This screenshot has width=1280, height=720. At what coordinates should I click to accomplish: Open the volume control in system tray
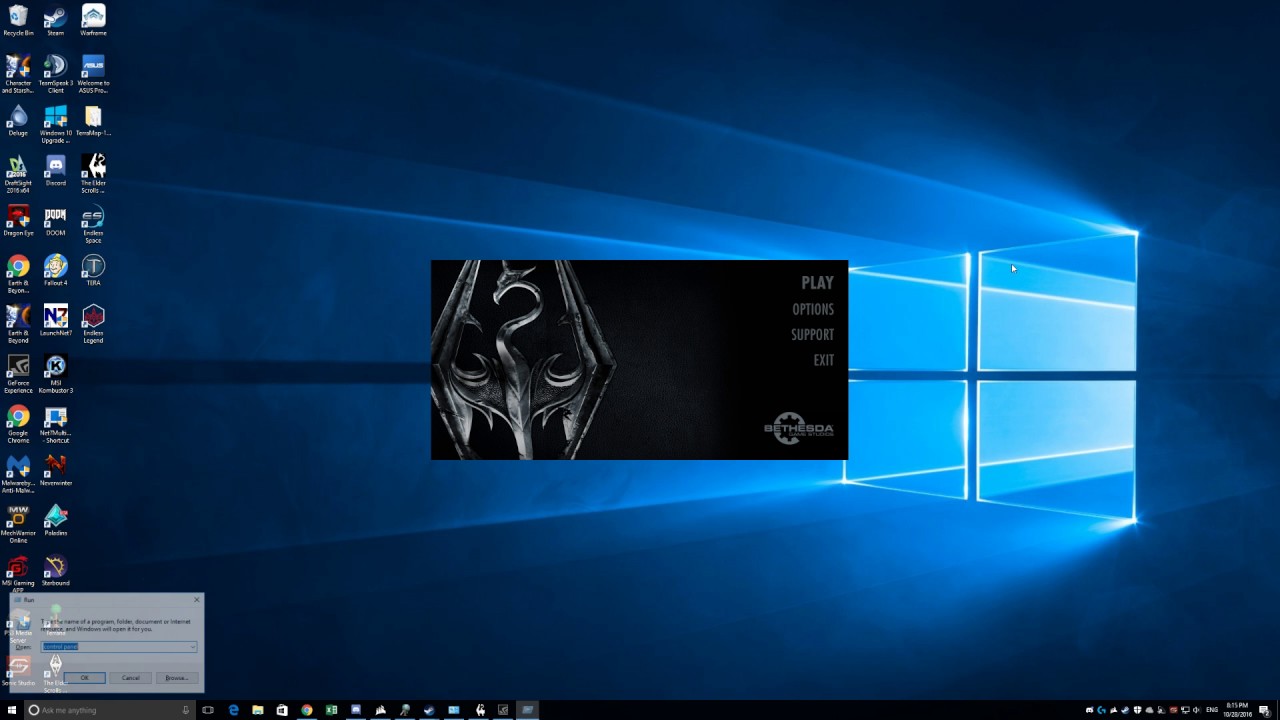point(1197,710)
